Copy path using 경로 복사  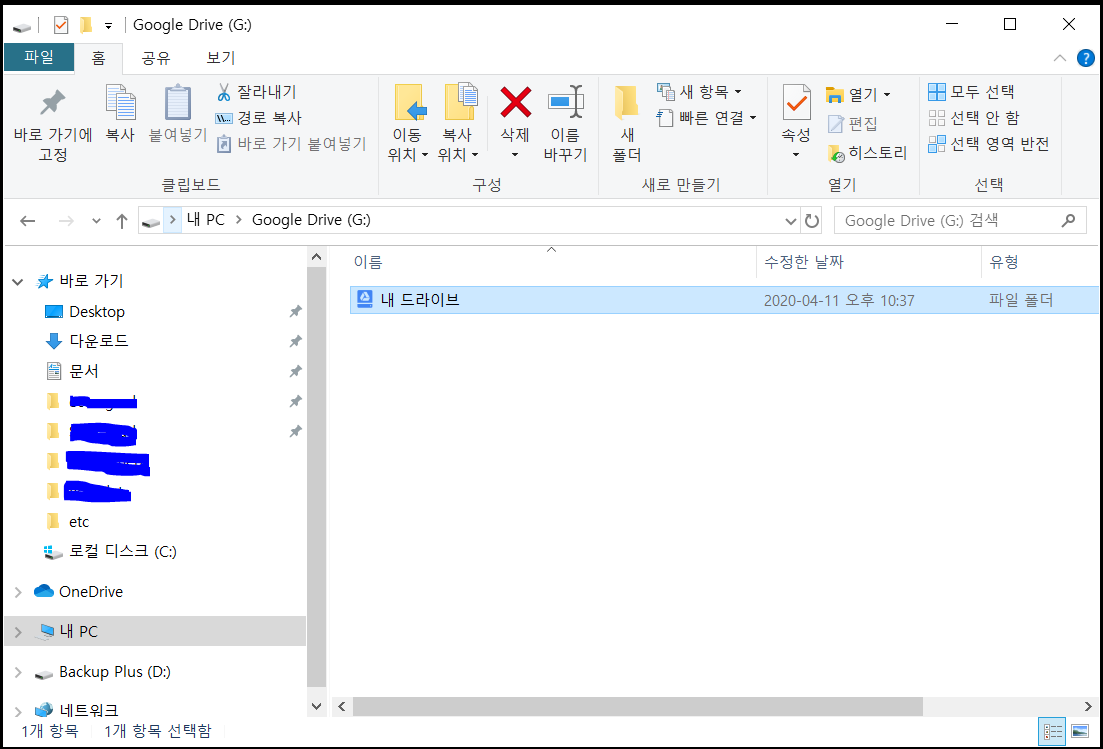259,117
